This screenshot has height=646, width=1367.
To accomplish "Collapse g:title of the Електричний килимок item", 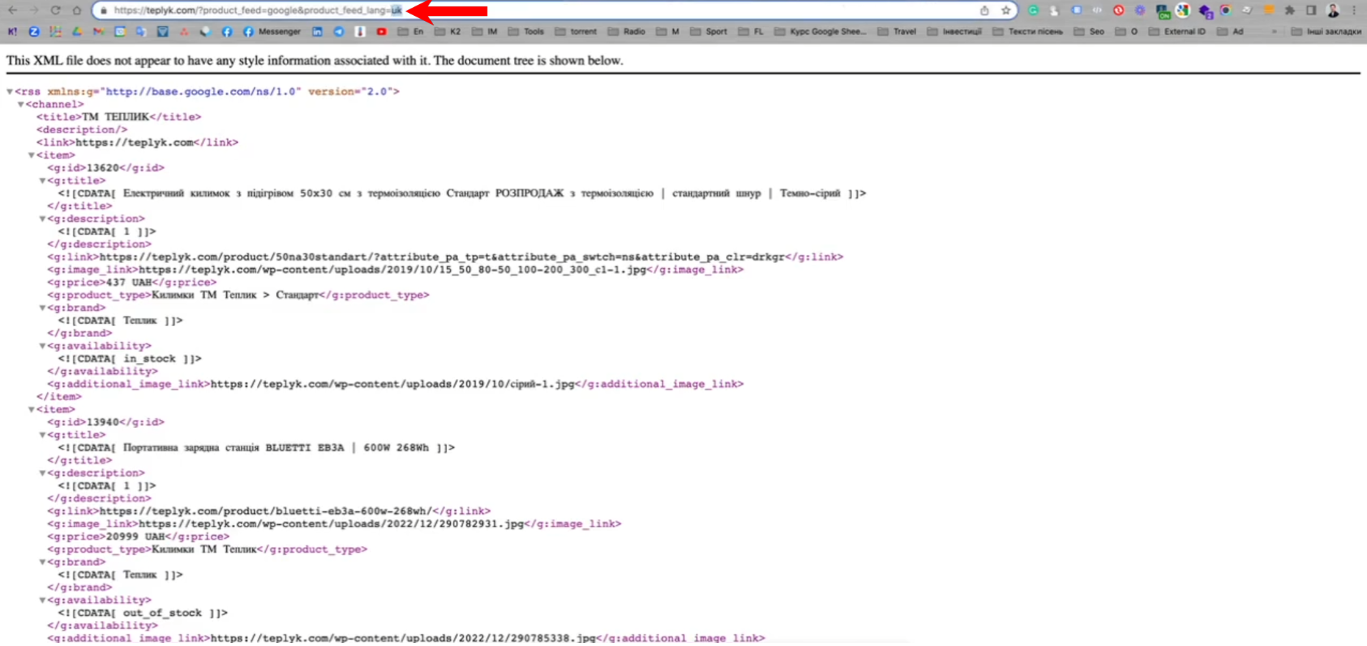I will (42, 181).
